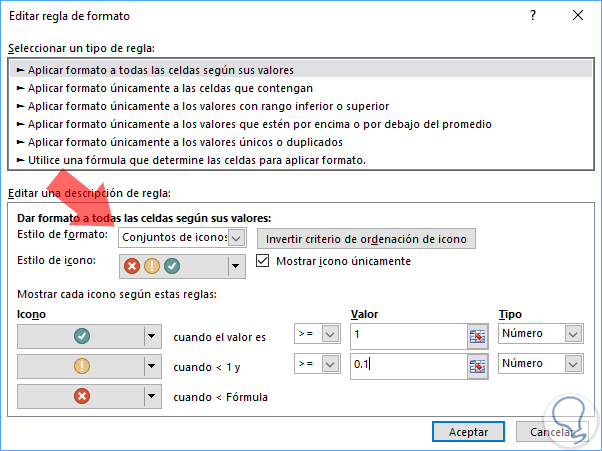Toggle Mostrar icono únicamente checkbox
This screenshot has width=602, height=451.
pos(264,262)
